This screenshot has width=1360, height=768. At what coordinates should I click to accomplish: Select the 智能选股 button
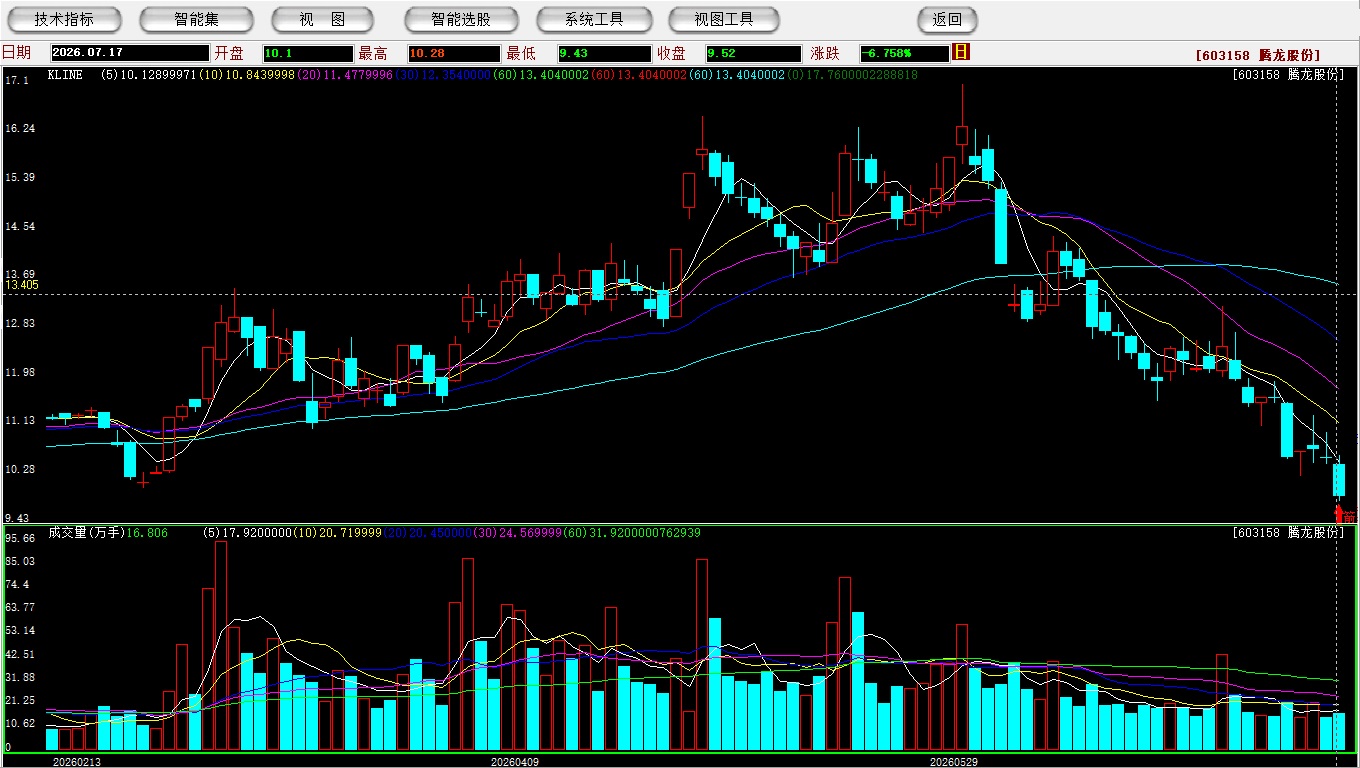click(x=461, y=20)
